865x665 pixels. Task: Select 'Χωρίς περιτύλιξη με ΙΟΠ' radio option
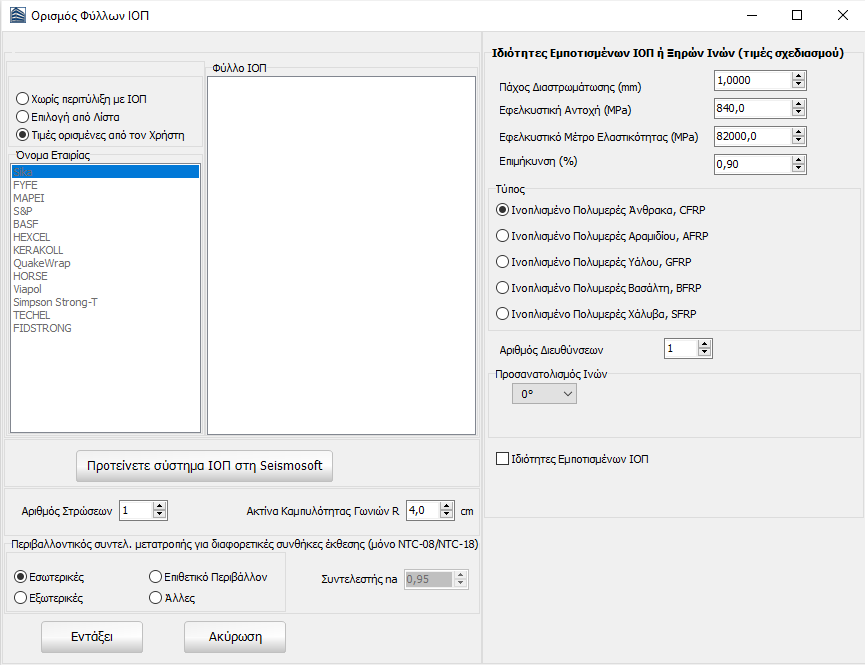pyautogui.click(x=22, y=99)
